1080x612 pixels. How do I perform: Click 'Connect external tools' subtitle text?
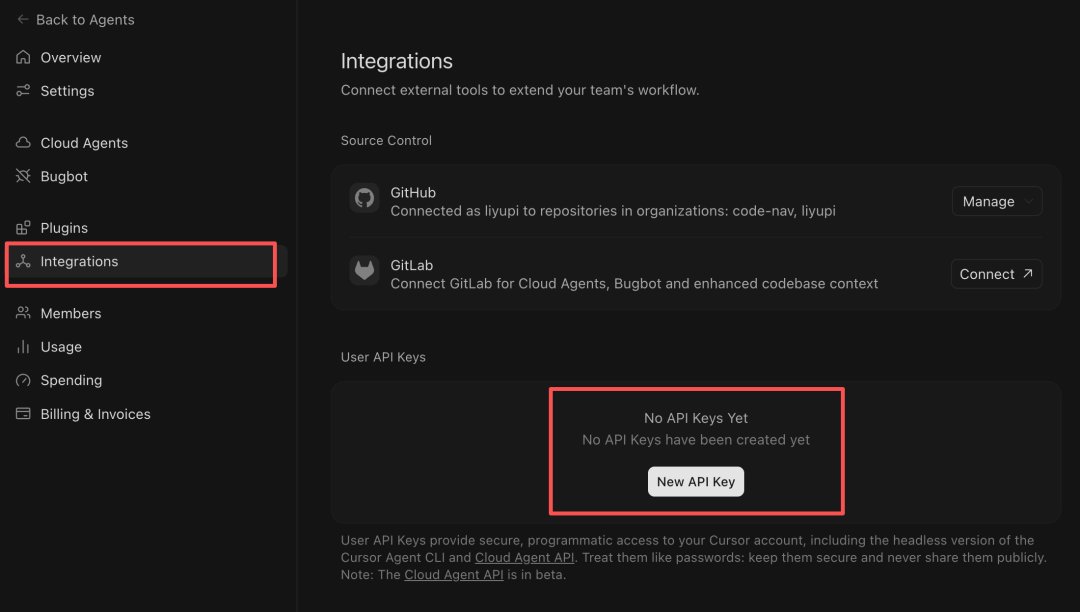[520, 90]
